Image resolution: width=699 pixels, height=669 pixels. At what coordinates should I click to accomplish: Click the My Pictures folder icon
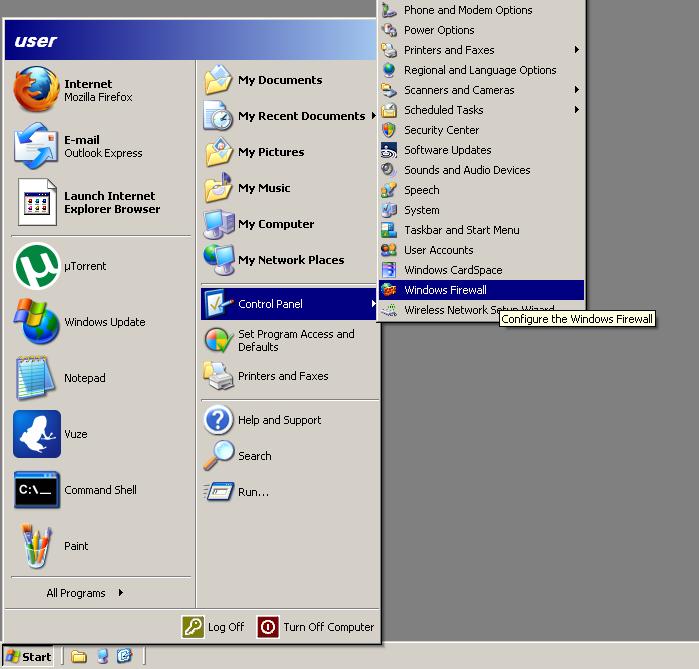218,152
